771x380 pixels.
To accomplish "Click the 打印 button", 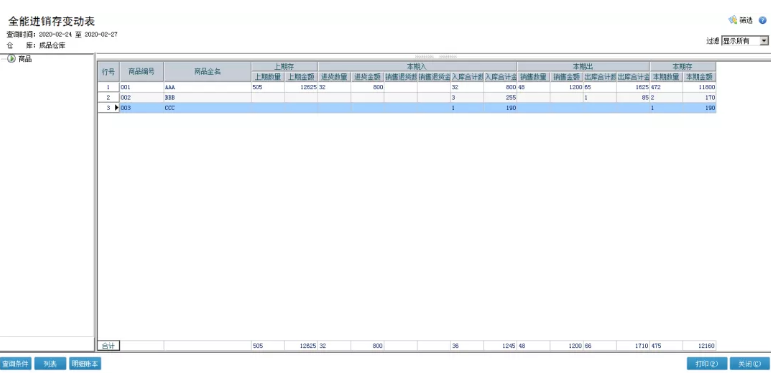I will tap(707, 364).
